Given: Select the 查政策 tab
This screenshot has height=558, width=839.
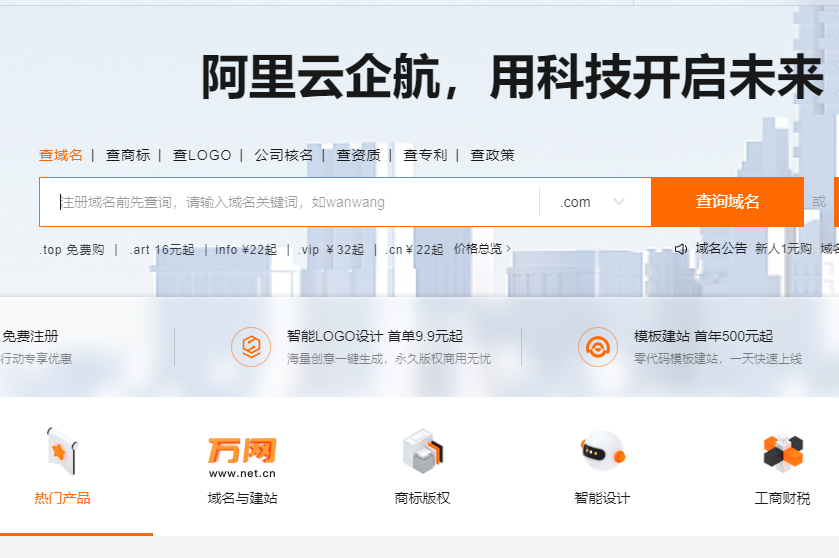Looking at the screenshot, I should (x=492, y=155).
